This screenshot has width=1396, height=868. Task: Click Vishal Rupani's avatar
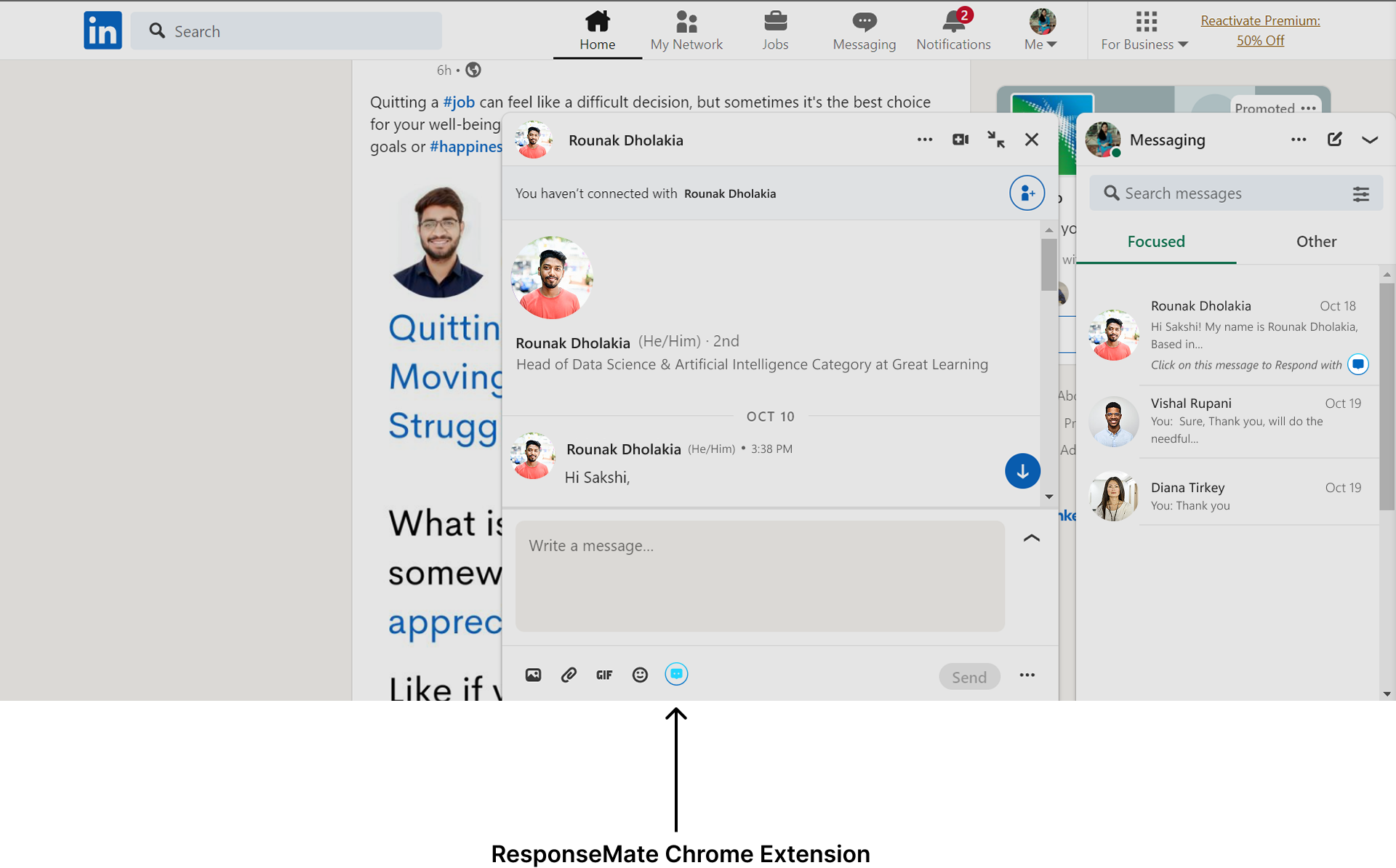click(x=1113, y=422)
